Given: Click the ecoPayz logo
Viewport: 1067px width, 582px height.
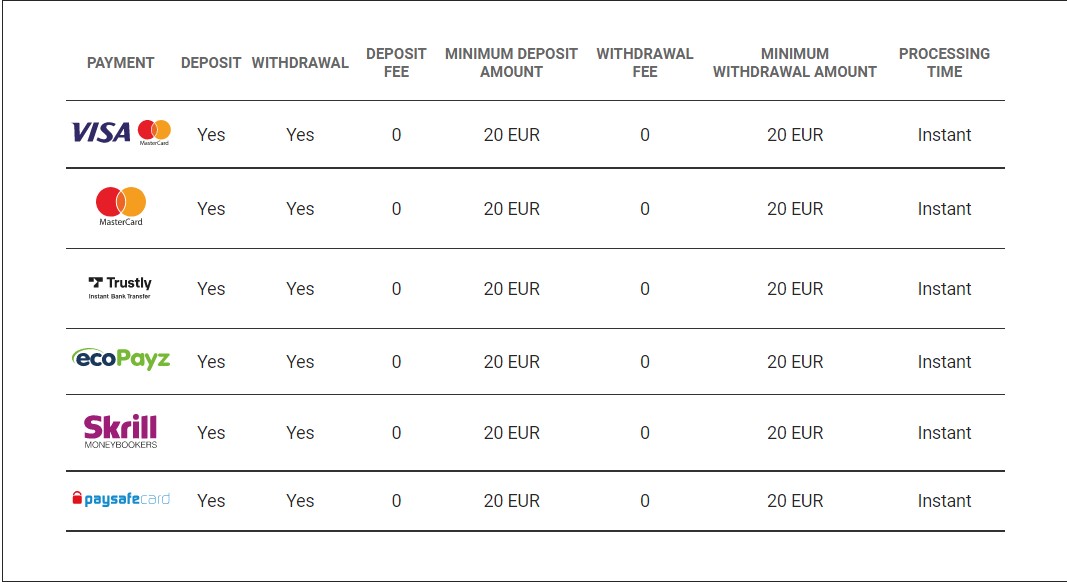Looking at the screenshot, I should click(x=121, y=358).
